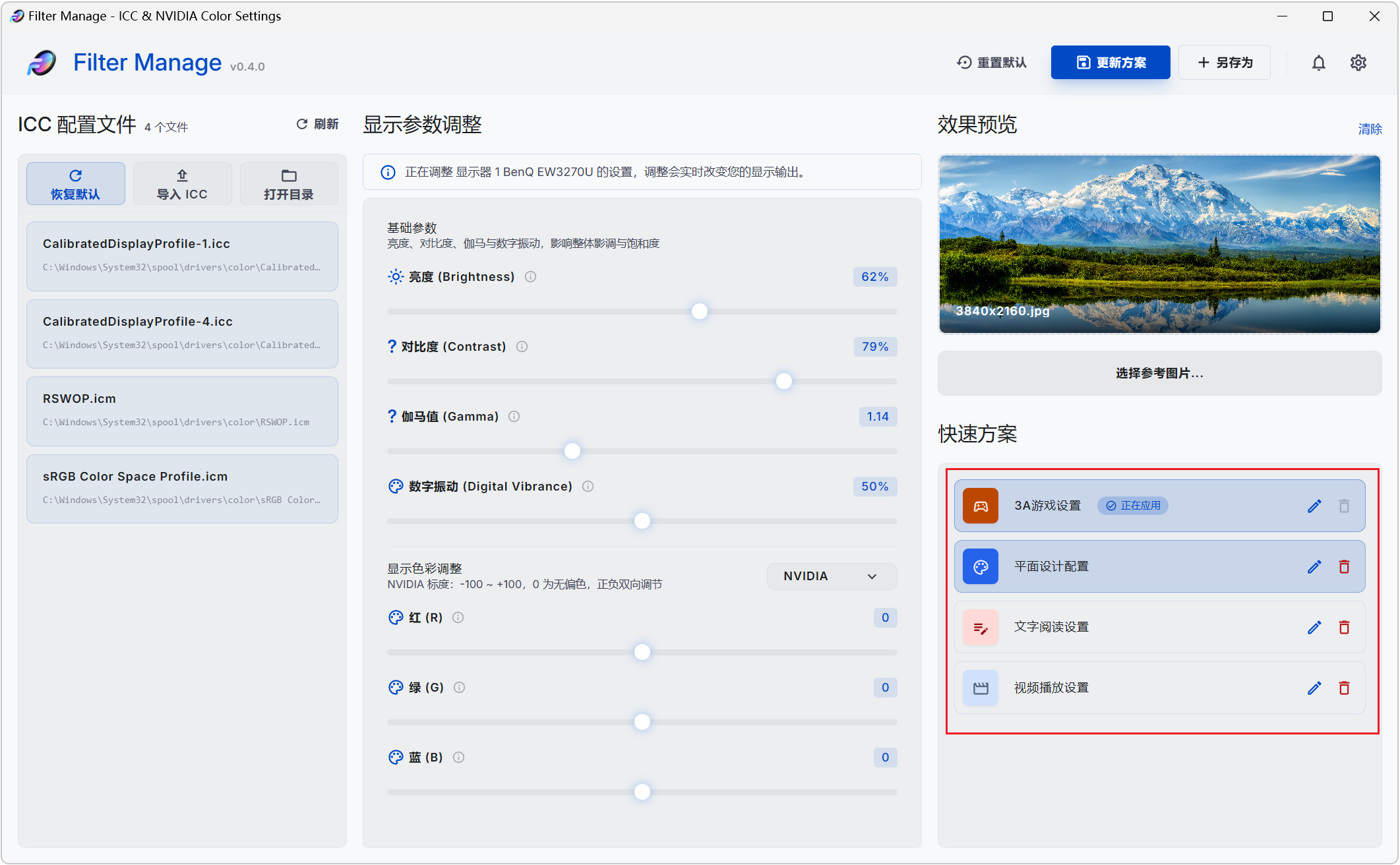Delete the 文字阅读设置 preset via trash icon
This screenshot has height=865, width=1400.
(1344, 628)
